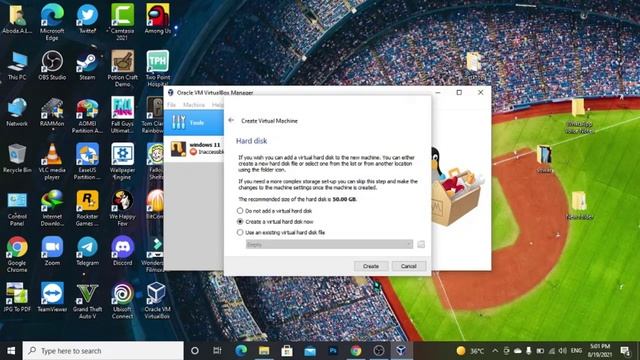Open JPG To PDF desktop icon
The image size is (640, 360).
click(17, 298)
